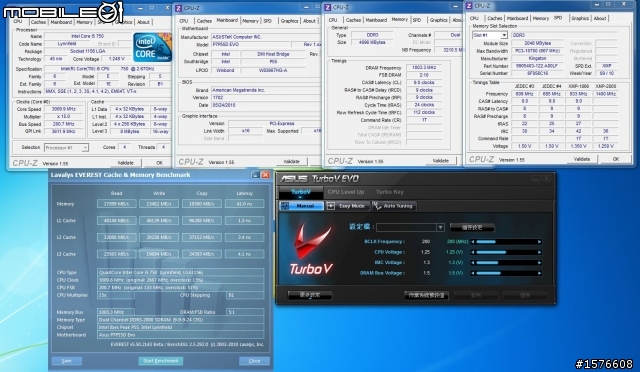Viewport: 640px width, 372px height.
Task: Click Validate in the Mainboard window
Action: pyautogui.click(x=291, y=161)
